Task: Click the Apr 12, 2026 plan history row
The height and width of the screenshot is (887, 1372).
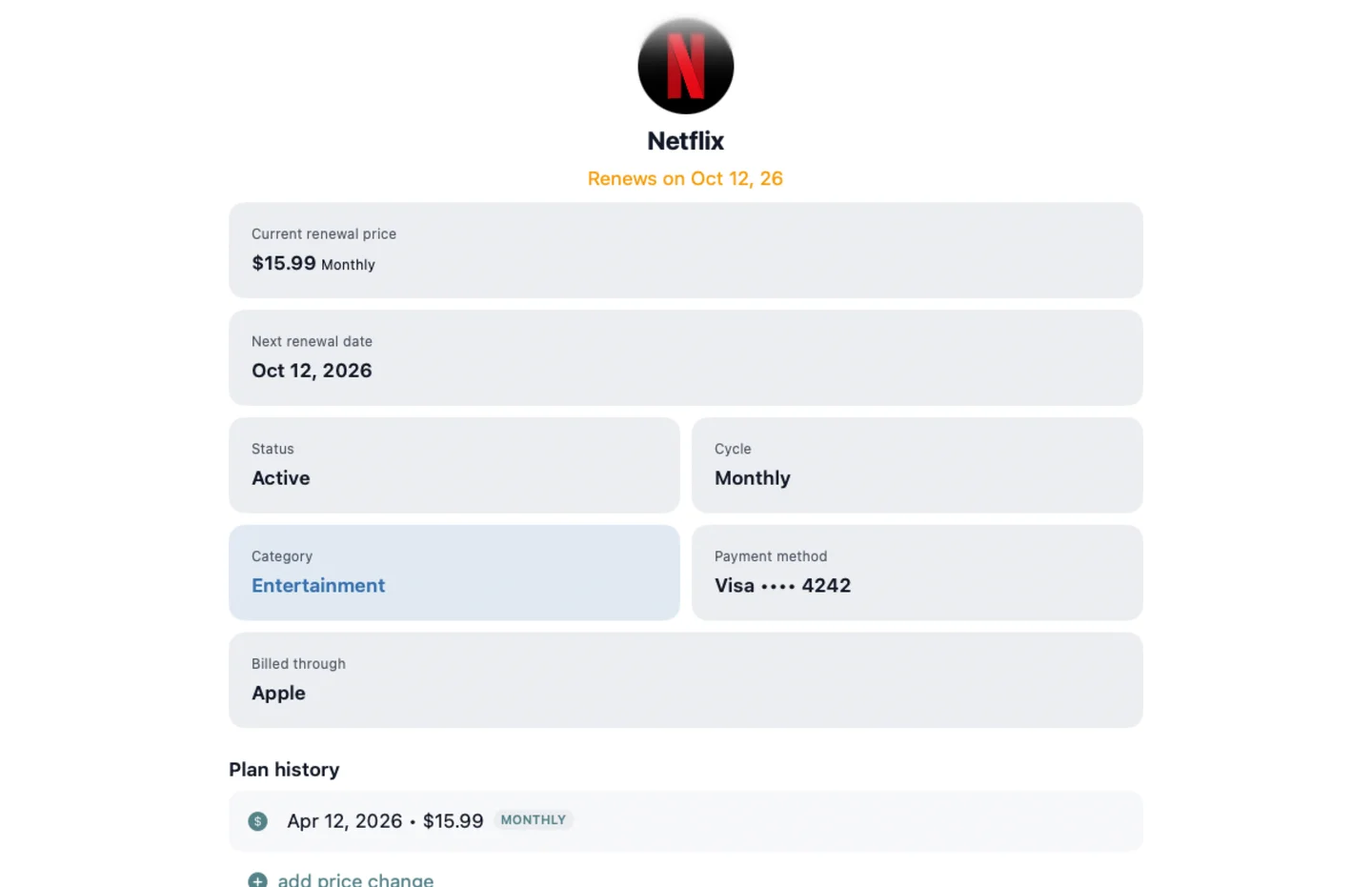Action: [x=685, y=821]
